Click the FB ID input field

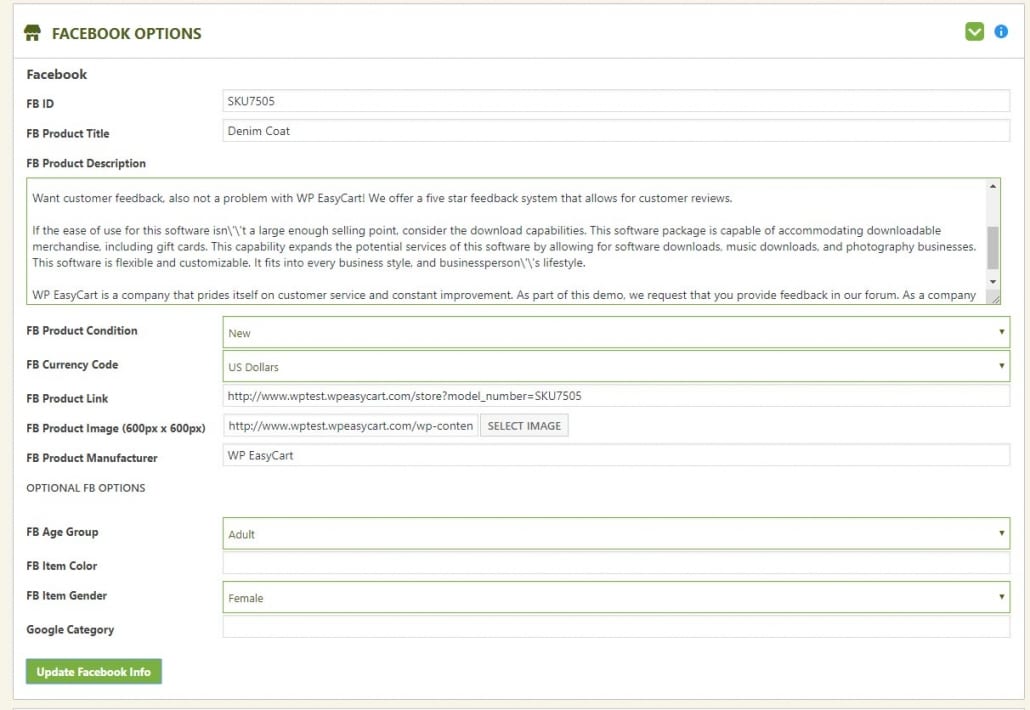tap(615, 101)
